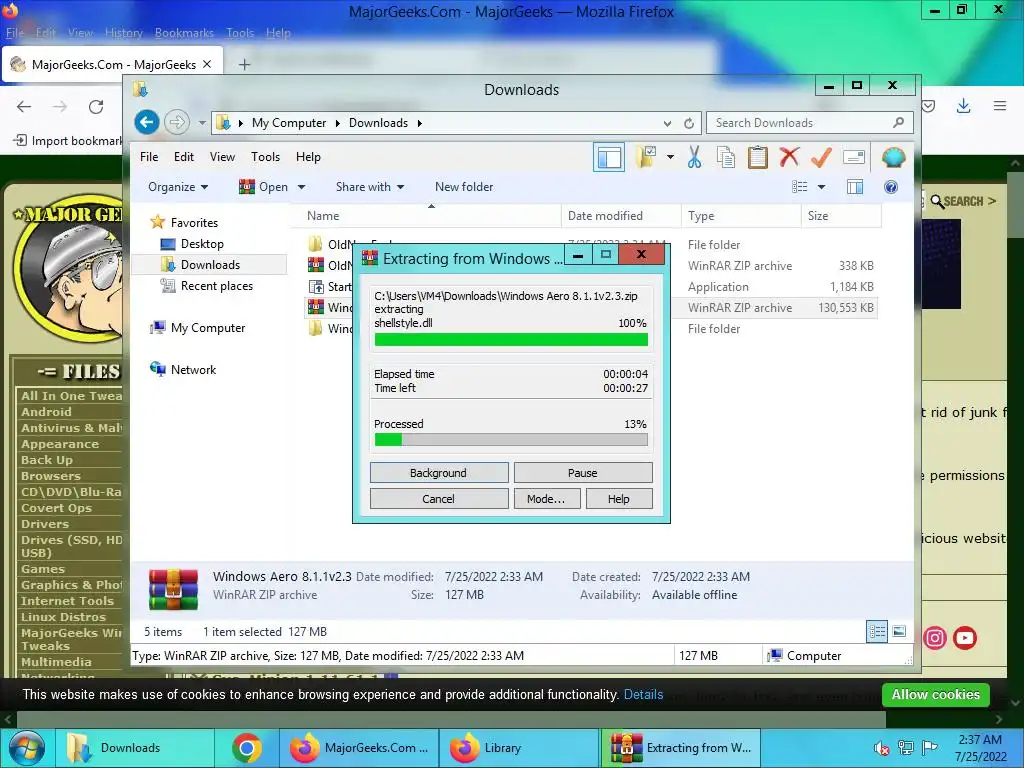Click the Classic Shell seashell icon
The height and width of the screenshot is (768, 1024).
click(x=893, y=157)
